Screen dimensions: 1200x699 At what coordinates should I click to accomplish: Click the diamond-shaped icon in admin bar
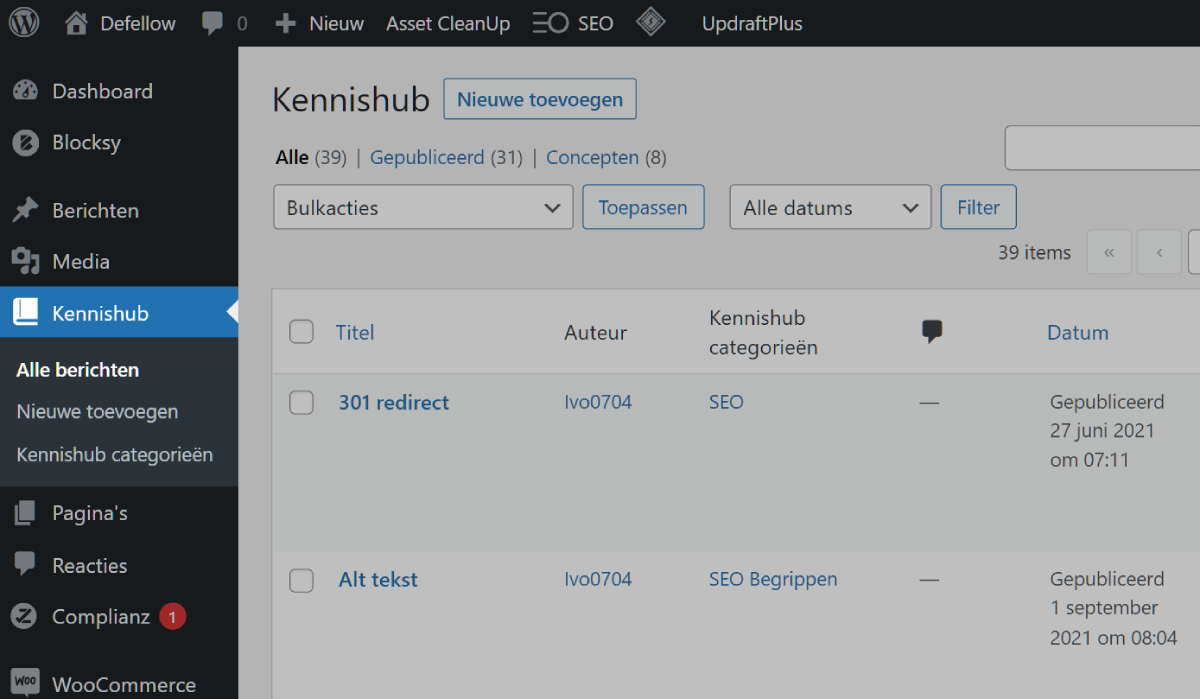tap(651, 22)
